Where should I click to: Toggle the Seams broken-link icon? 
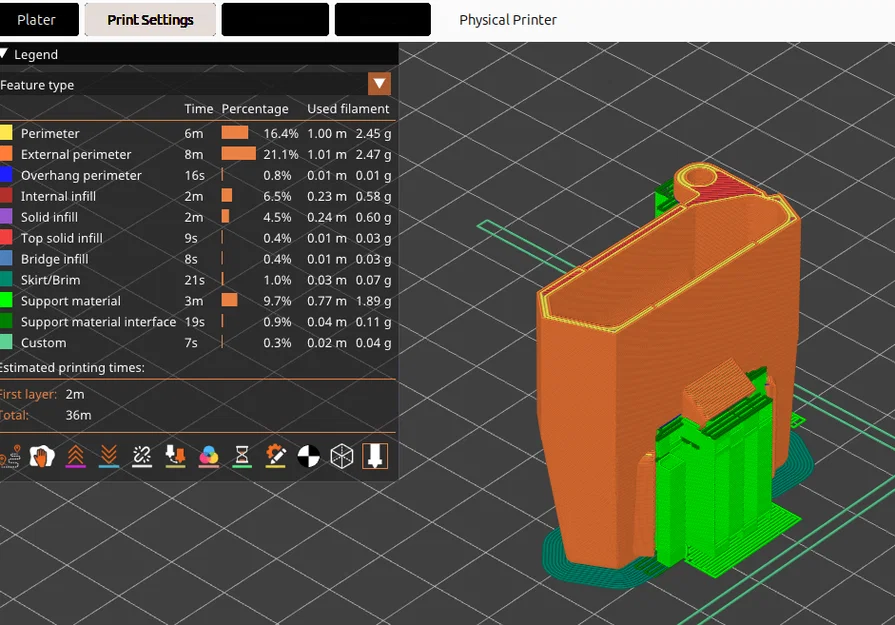(x=142, y=456)
